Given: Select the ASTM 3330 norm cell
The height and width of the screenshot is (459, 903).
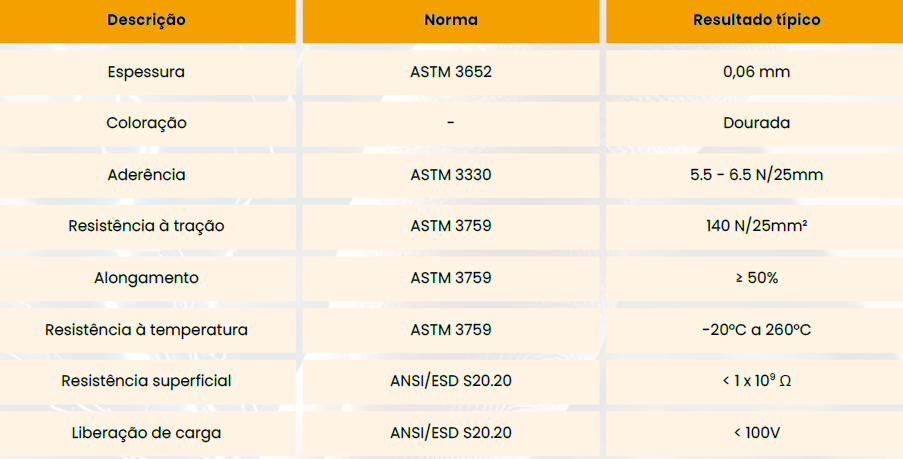Looking at the screenshot, I should click(451, 175).
